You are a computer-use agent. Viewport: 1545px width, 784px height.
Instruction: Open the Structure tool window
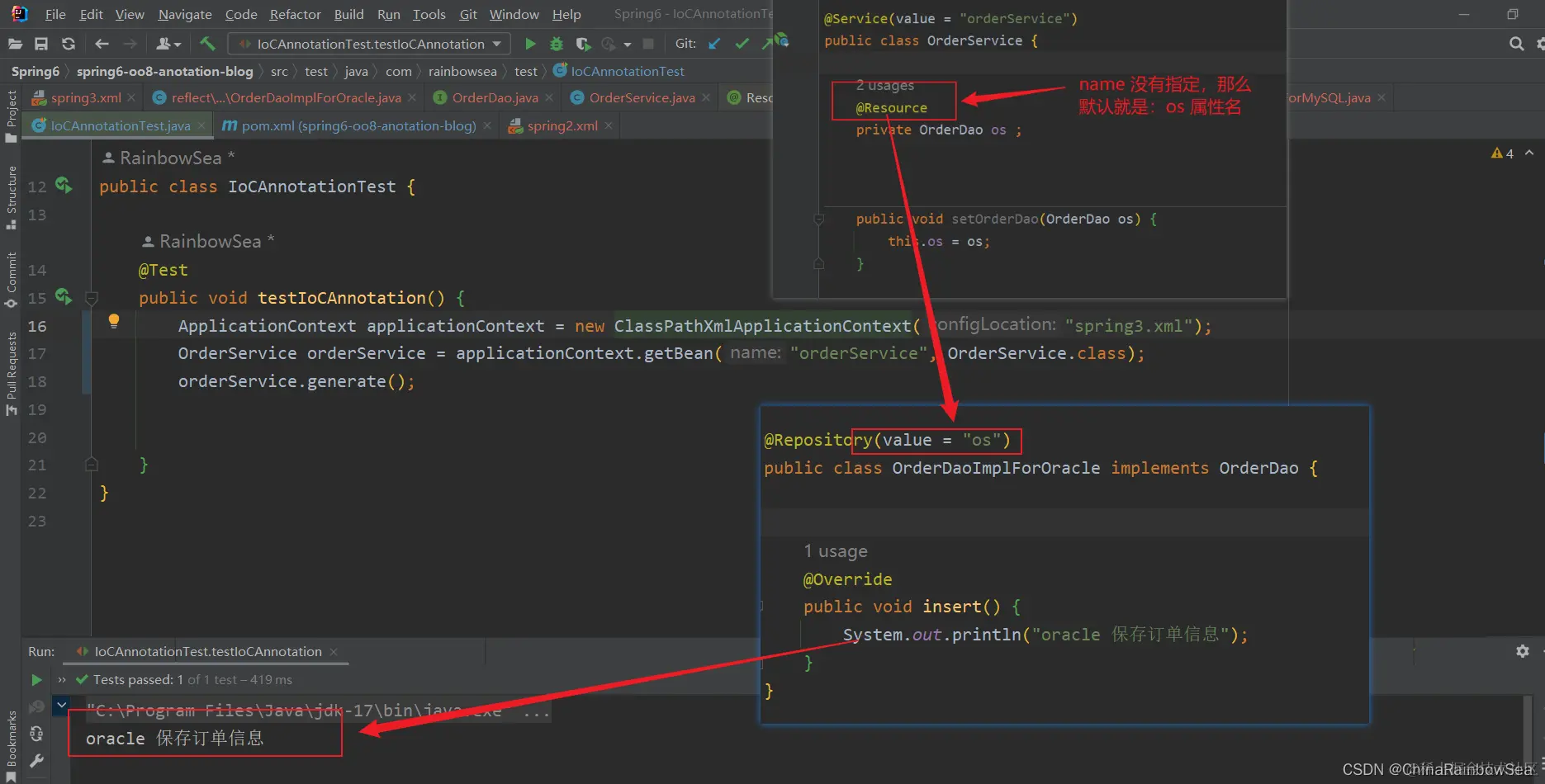[11, 198]
